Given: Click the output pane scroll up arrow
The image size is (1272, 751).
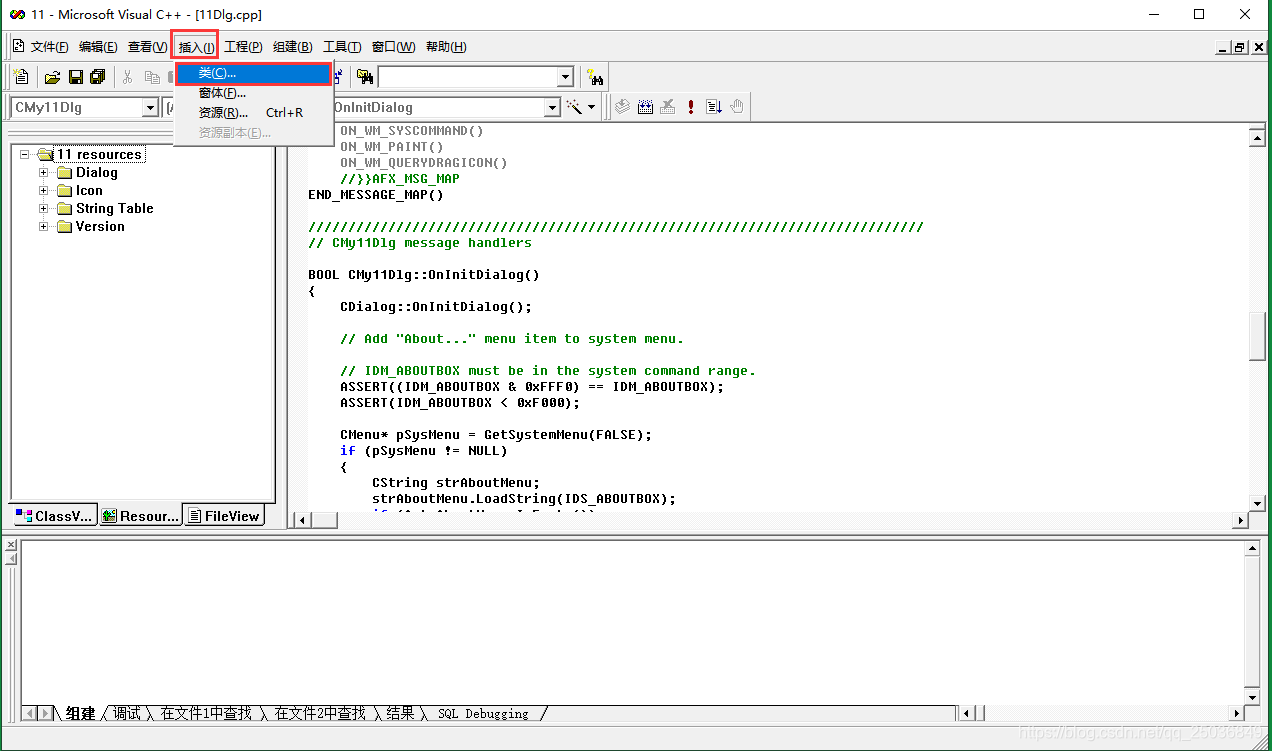Looking at the screenshot, I should [x=1253, y=548].
